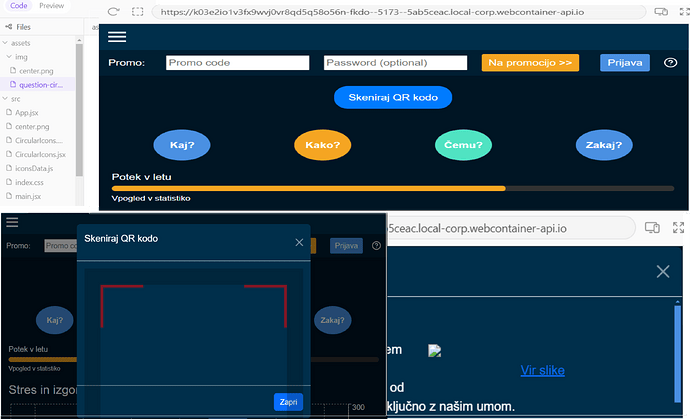Click the orange Kako? bubble
This screenshot has width=690, height=419.
323,145
